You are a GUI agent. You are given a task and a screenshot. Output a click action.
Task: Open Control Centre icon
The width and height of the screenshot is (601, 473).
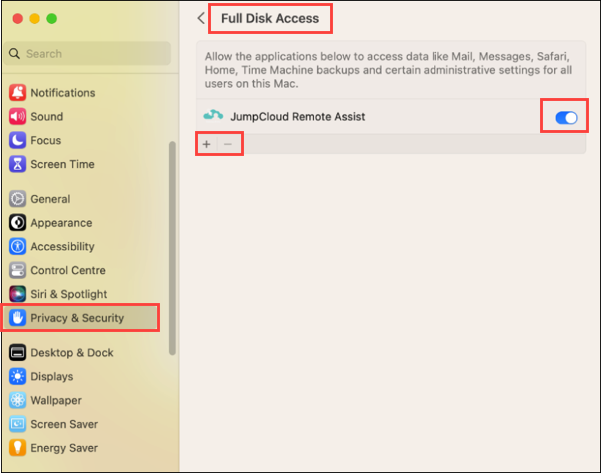click(17, 271)
